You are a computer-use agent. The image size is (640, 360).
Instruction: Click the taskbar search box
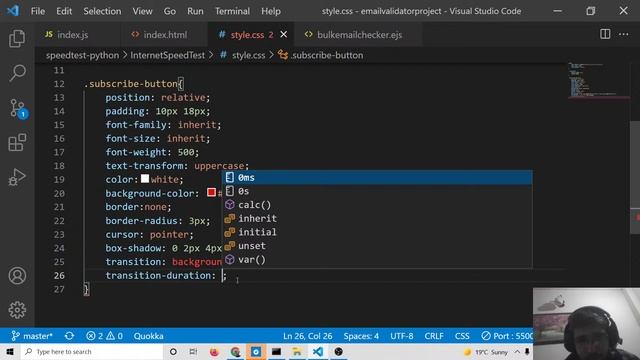pos(92,351)
